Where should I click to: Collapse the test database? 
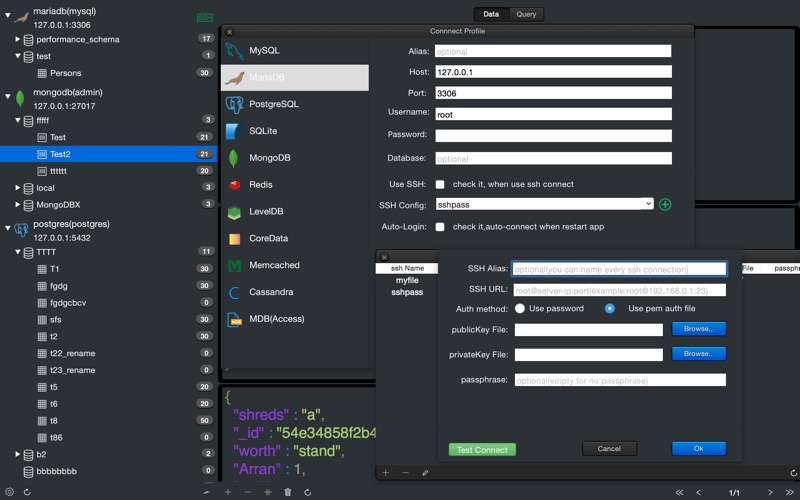[x=17, y=56]
